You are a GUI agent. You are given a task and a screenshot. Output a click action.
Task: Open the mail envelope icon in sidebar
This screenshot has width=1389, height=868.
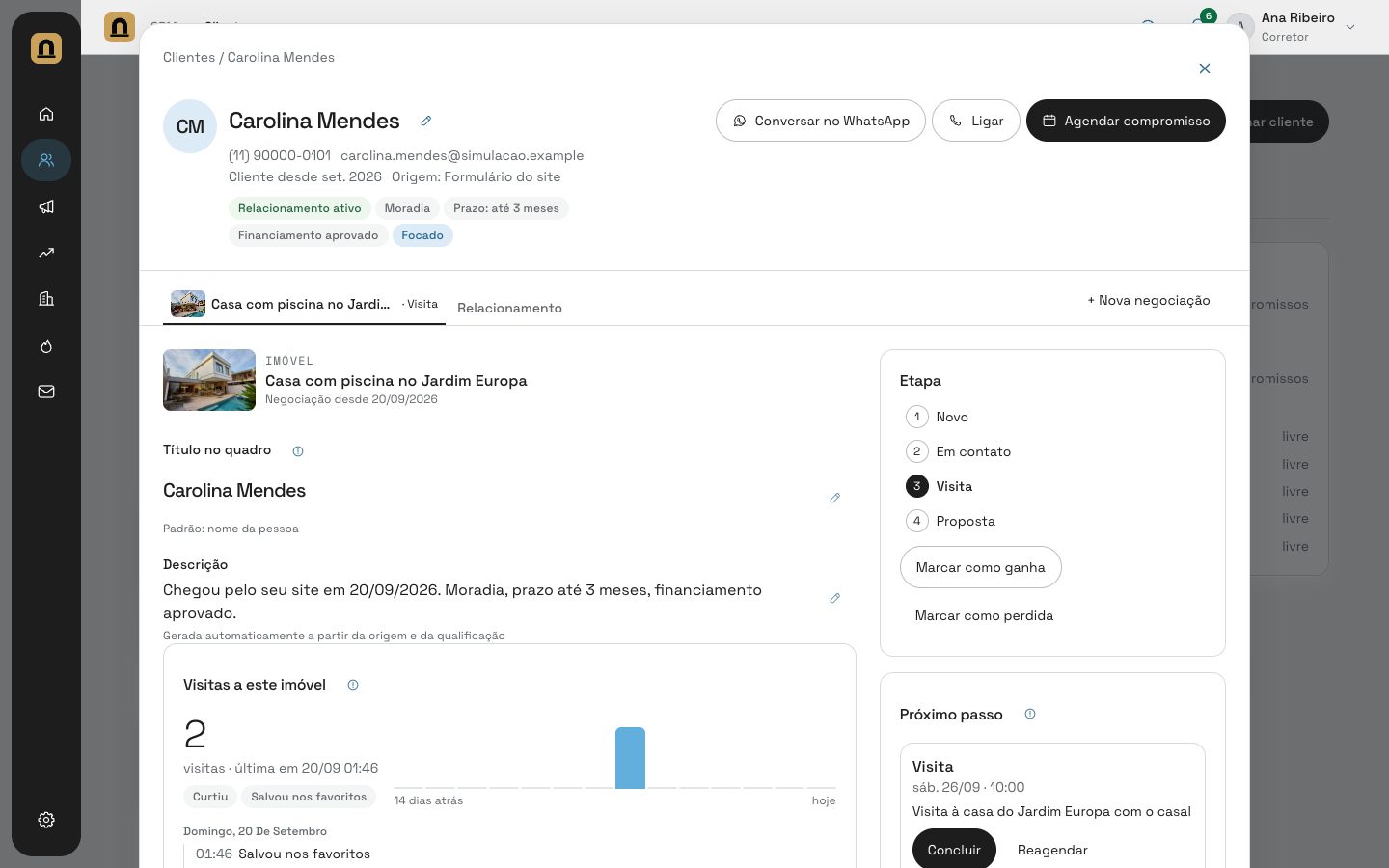pos(46,392)
